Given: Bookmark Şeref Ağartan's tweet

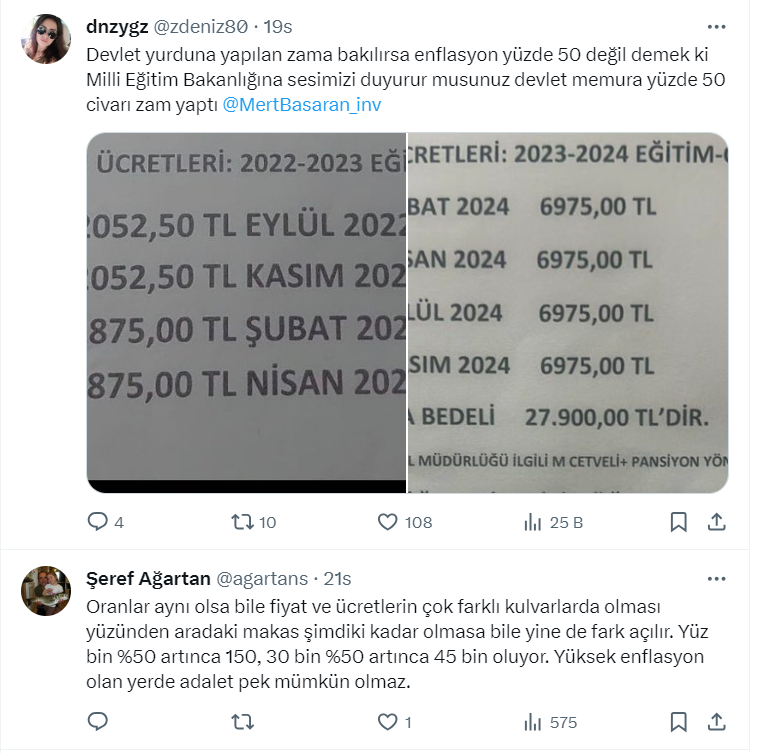Looking at the screenshot, I should click(x=678, y=722).
